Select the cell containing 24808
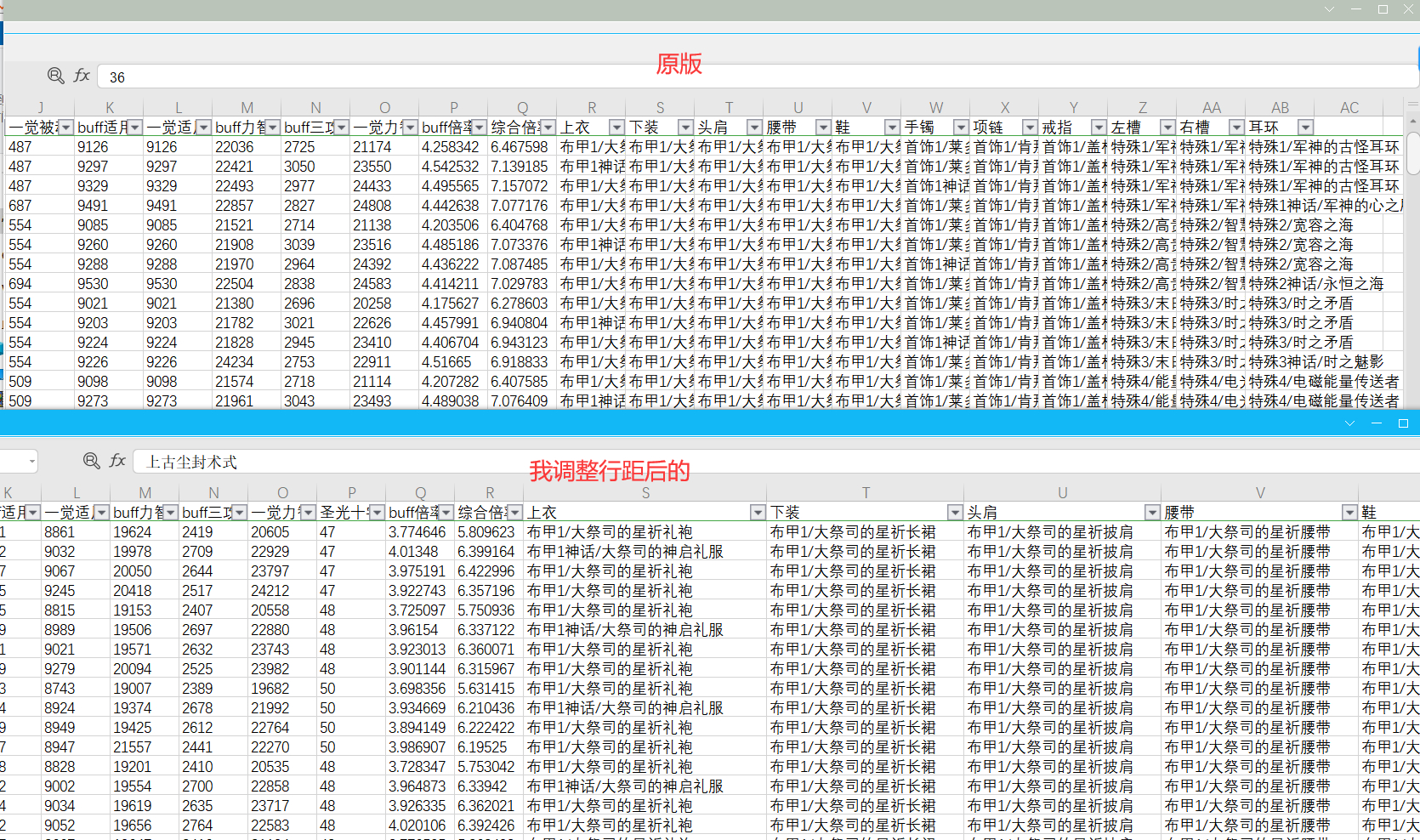 384,206
